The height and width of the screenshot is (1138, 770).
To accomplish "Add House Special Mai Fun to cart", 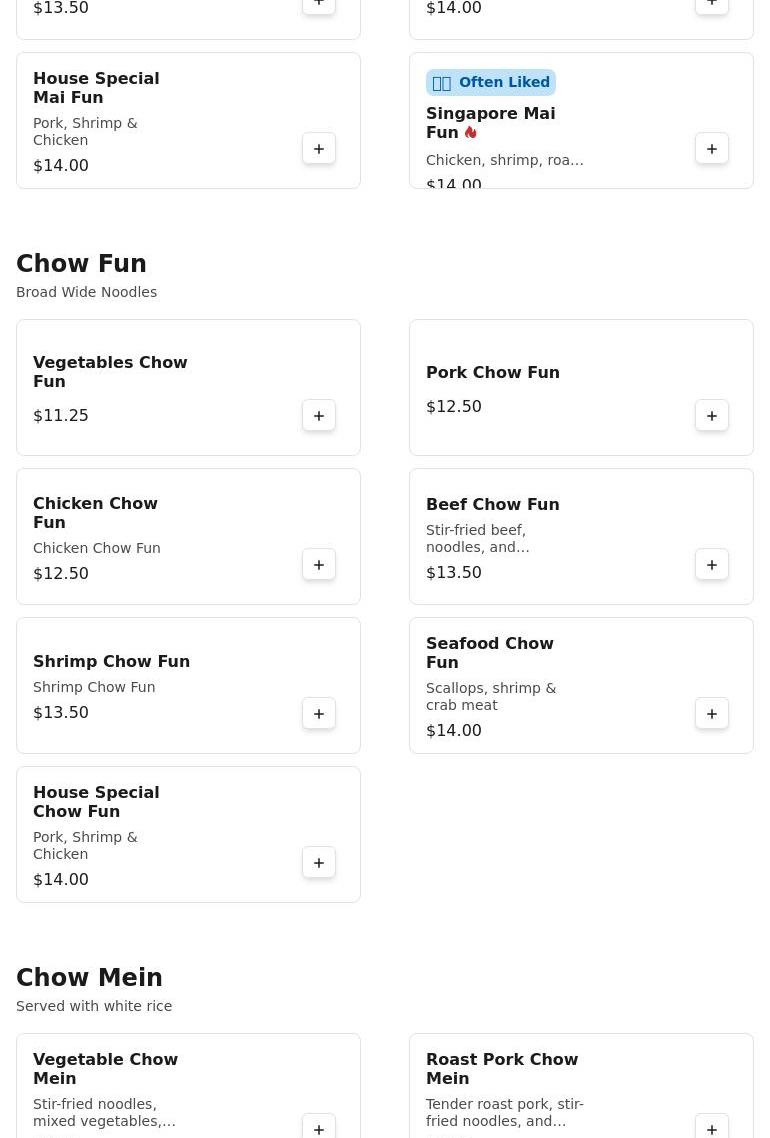I will click(319, 149).
